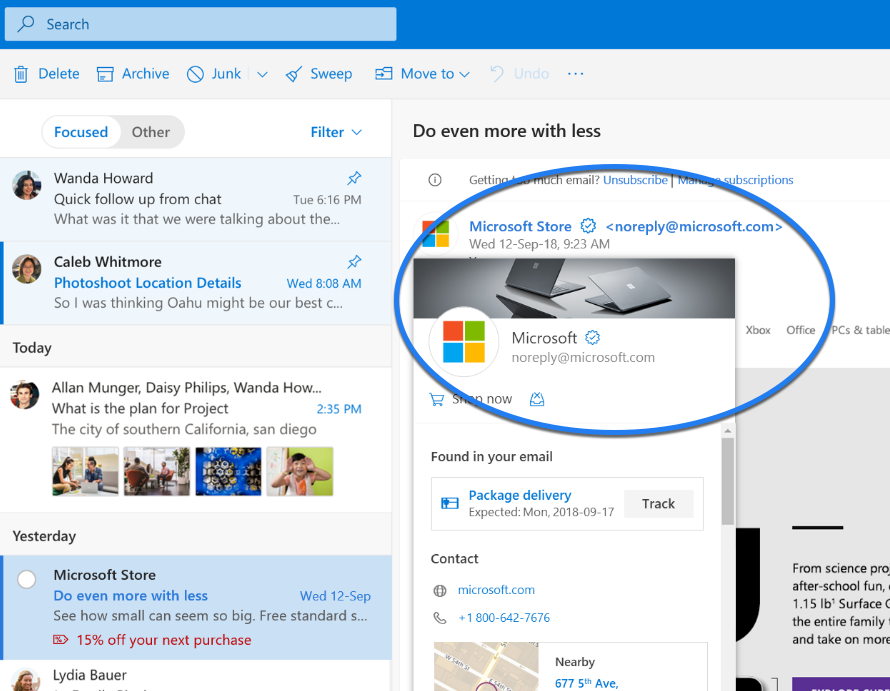
Task: Click Microsoft Store sender name
Action: (x=520, y=227)
